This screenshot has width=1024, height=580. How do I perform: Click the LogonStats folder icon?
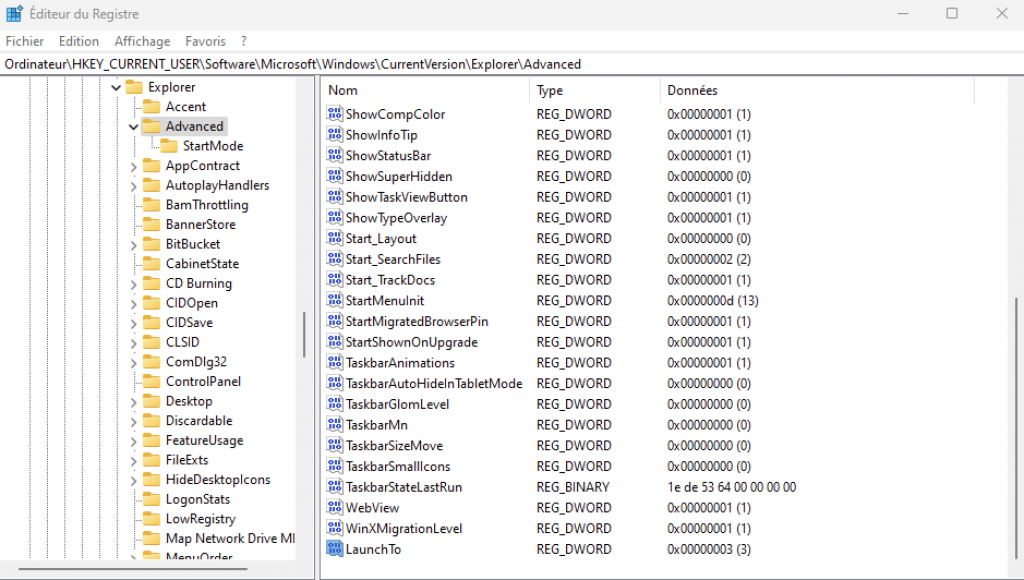point(152,499)
